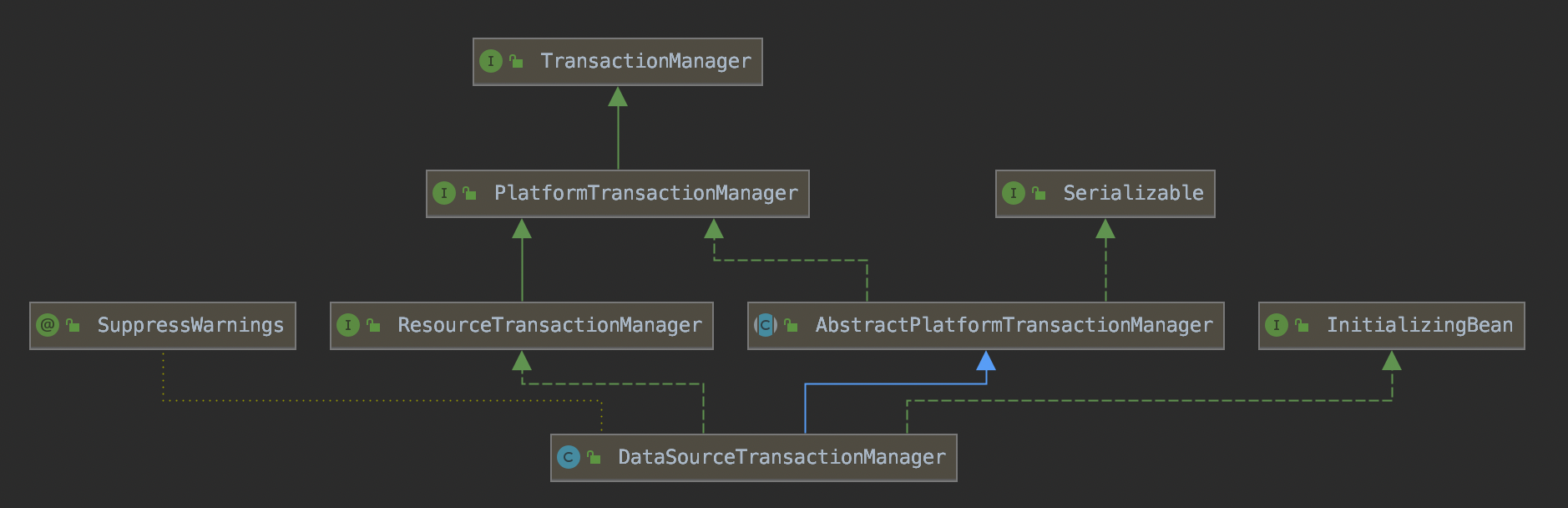Select the AbstractPlatformTransactionManager node label
This screenshot has height=508, width=1568.
click(x=1014, y=325)
